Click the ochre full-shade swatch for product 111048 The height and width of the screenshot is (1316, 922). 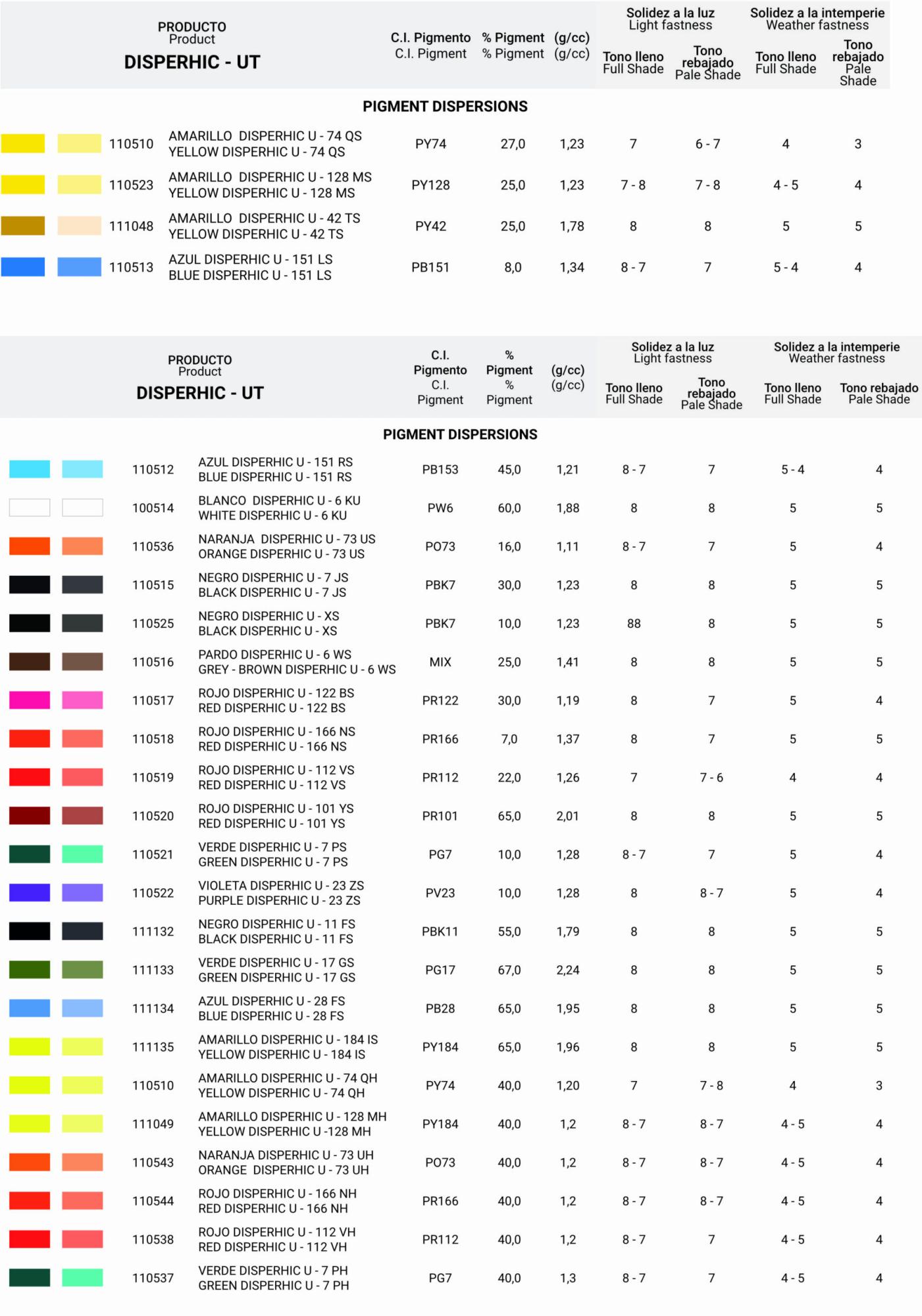tap(23, 226)
